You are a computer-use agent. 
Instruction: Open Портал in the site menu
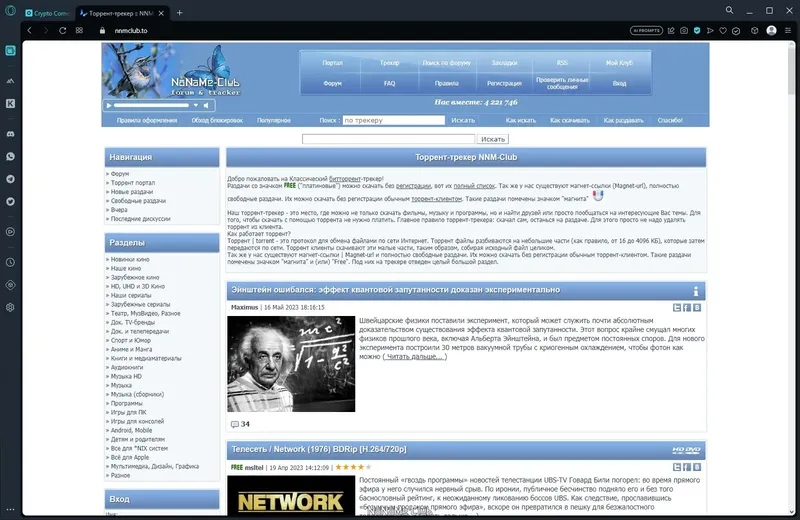[x=332, y=63]
